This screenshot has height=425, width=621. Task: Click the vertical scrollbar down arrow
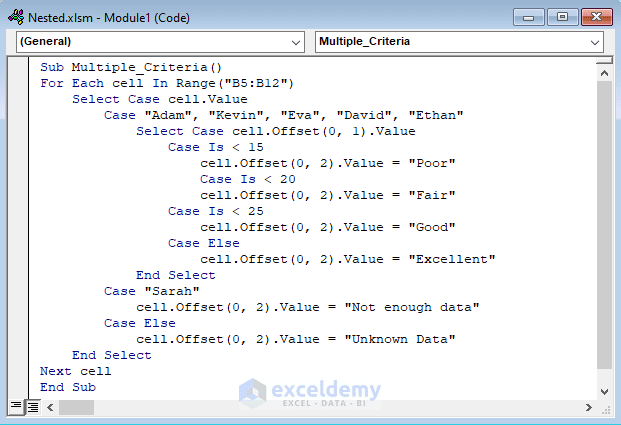point(604,392)
